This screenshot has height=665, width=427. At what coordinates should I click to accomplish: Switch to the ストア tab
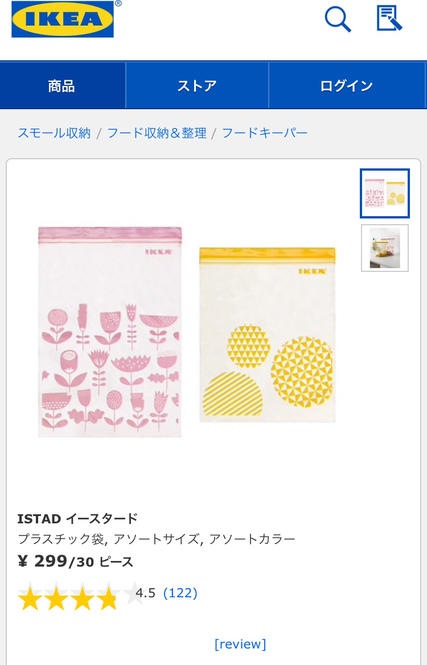tap(197, 86)
